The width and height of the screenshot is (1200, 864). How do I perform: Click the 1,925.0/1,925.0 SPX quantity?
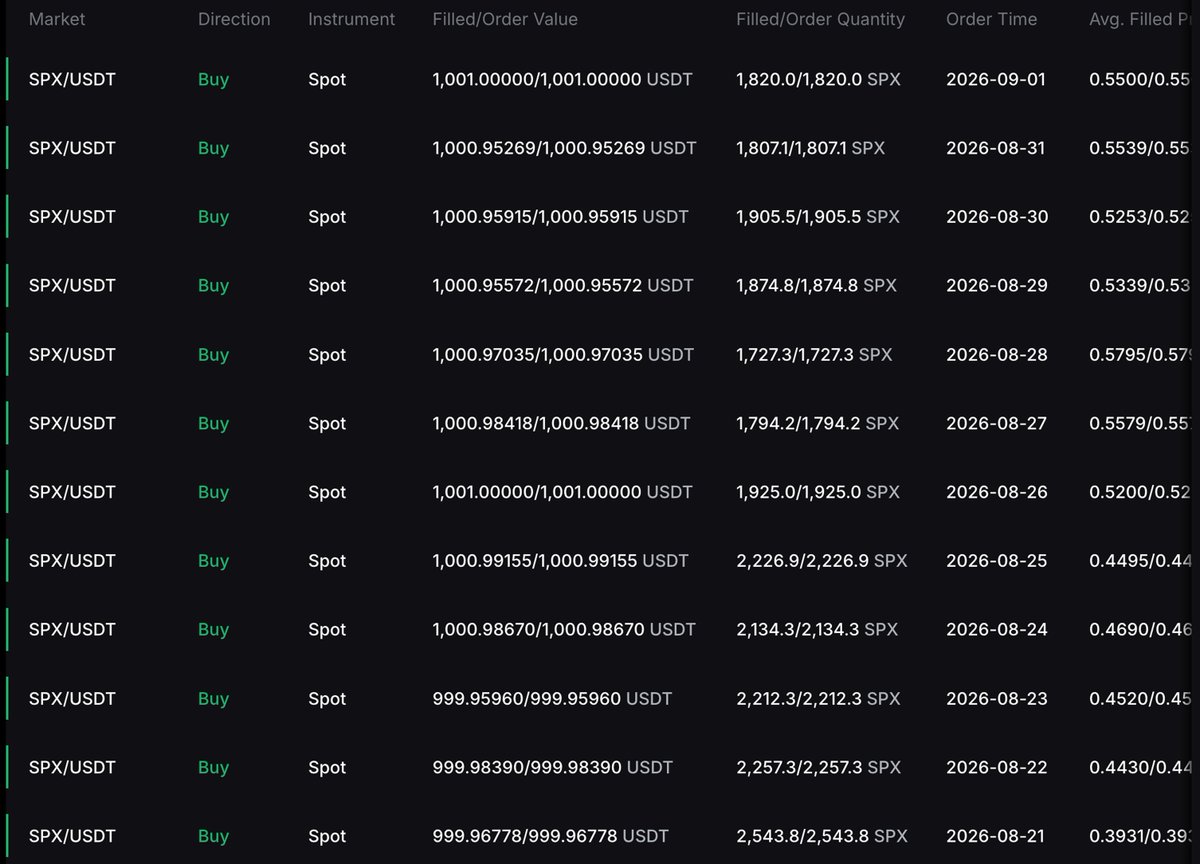point(818,492)
